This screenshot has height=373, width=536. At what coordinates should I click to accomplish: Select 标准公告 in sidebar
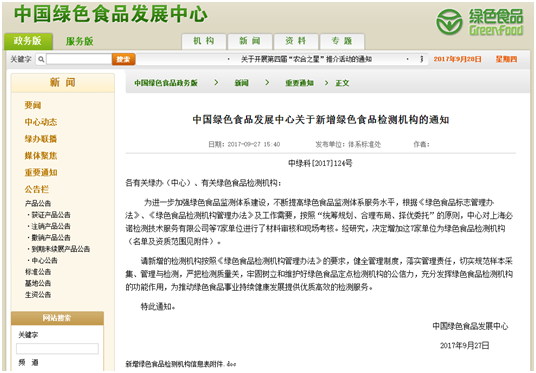38,272
